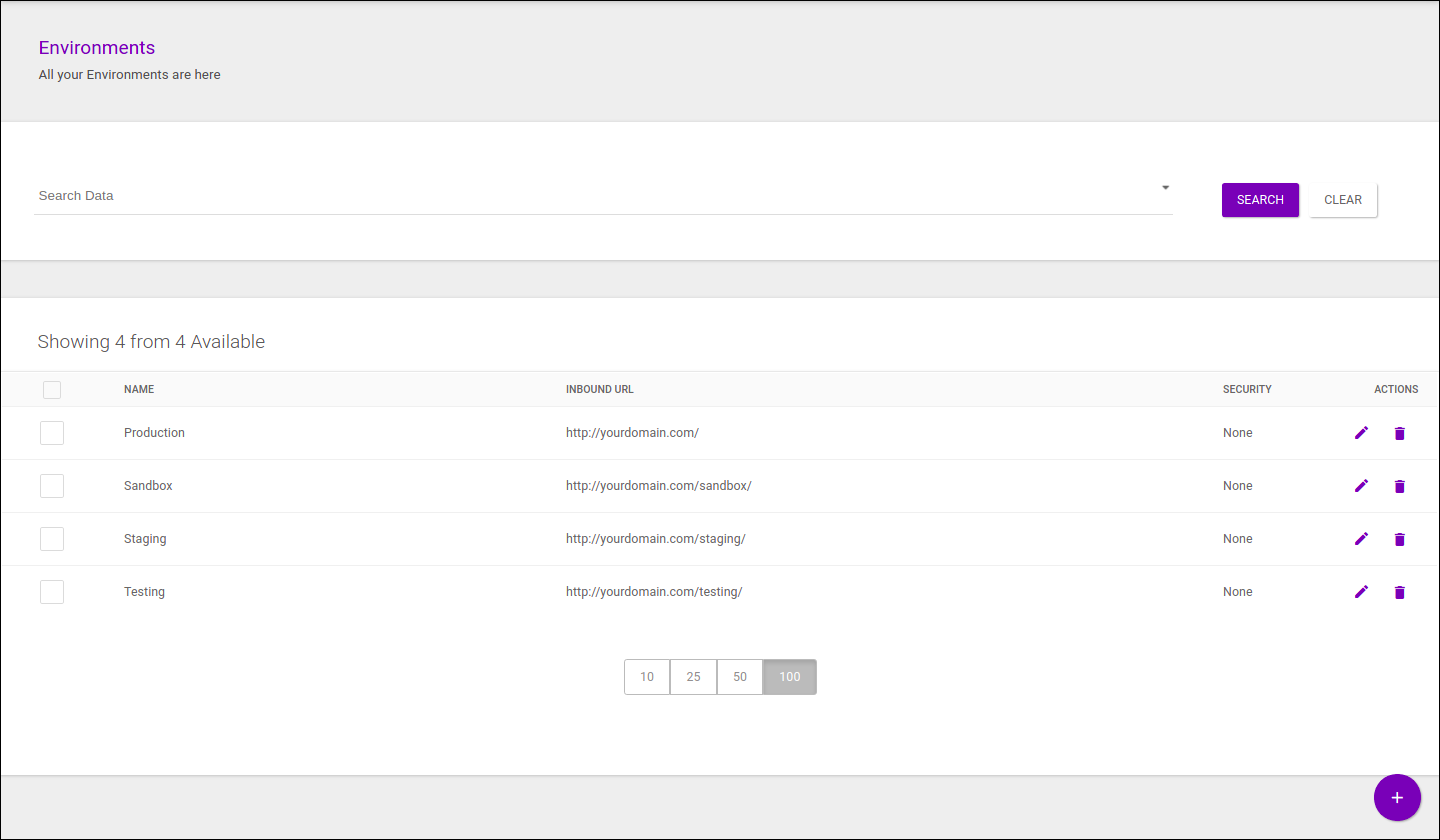Tick the Testing row checkbox
1440x840 pixels.
point(52,592)
